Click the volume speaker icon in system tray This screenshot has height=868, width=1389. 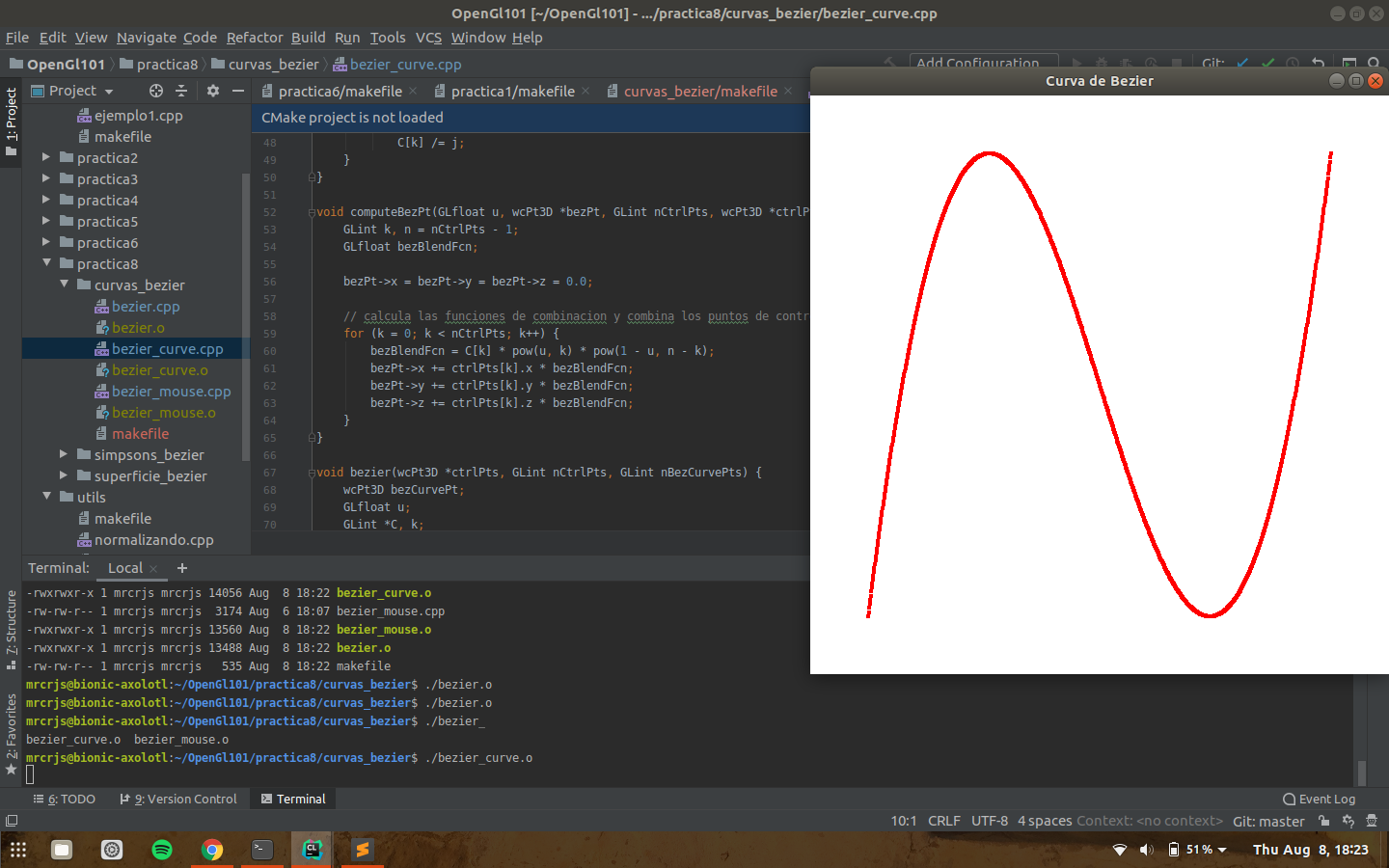point(1146,850)
